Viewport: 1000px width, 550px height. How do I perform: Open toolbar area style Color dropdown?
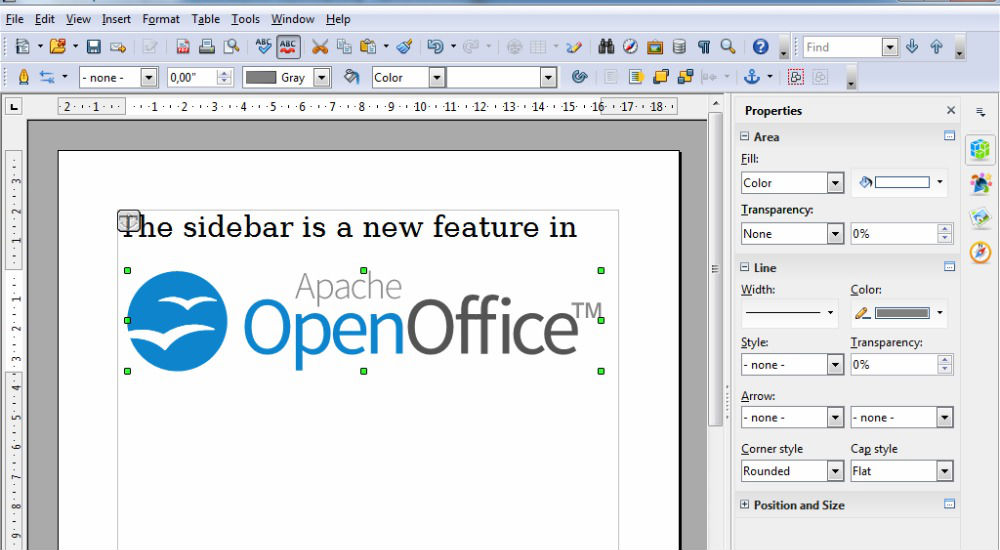coord(437,78)
